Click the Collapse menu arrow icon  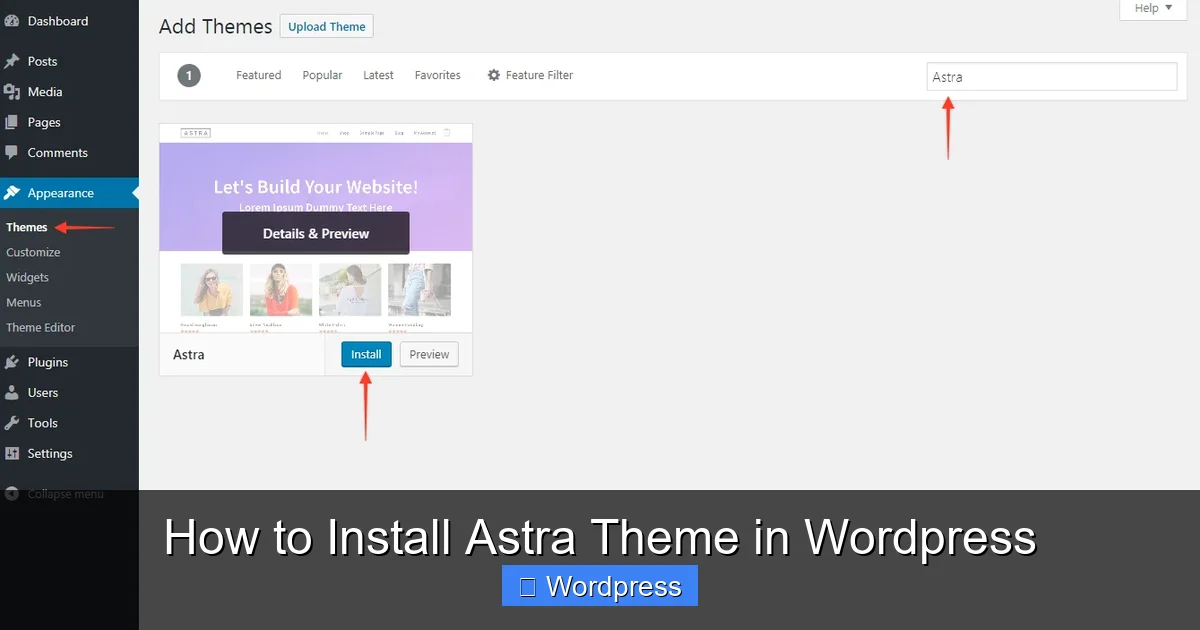click(x=12, y=493)
